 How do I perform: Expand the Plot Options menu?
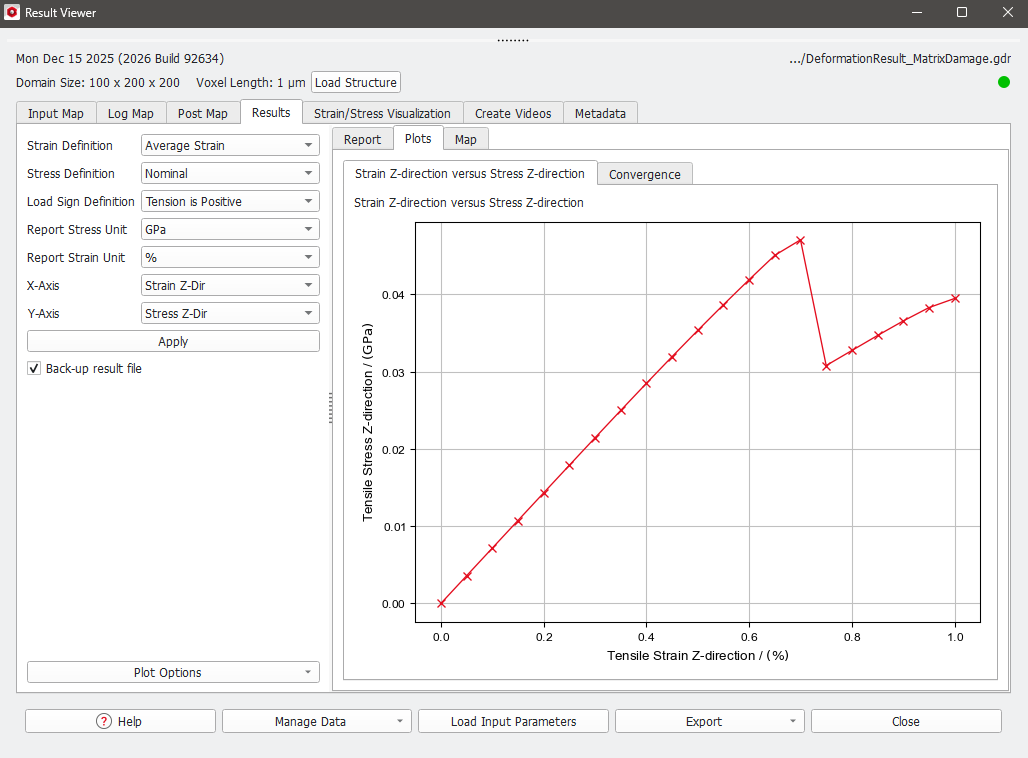coord(173,673)
